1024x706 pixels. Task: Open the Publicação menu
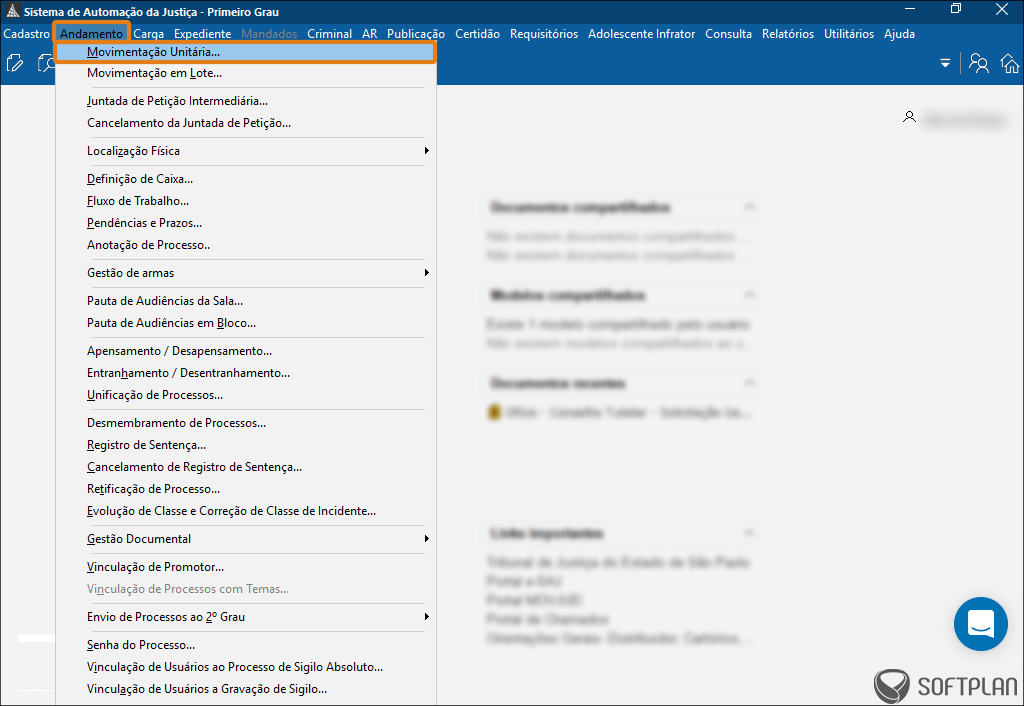(x=416, y=33)
